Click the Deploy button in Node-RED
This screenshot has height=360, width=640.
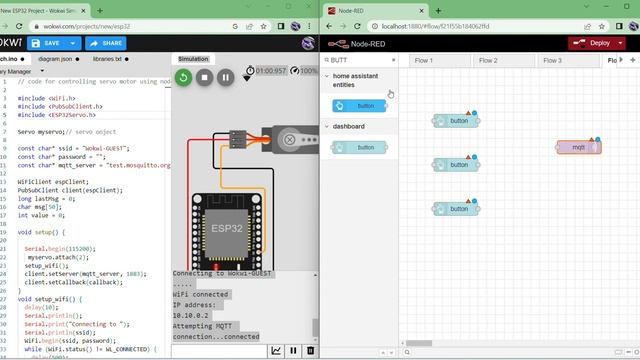click(593, 43)
